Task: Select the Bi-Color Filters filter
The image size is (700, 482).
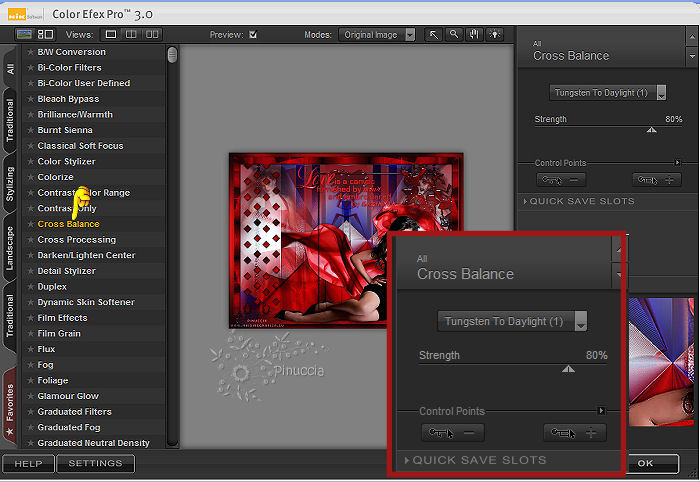Action: 69,68
